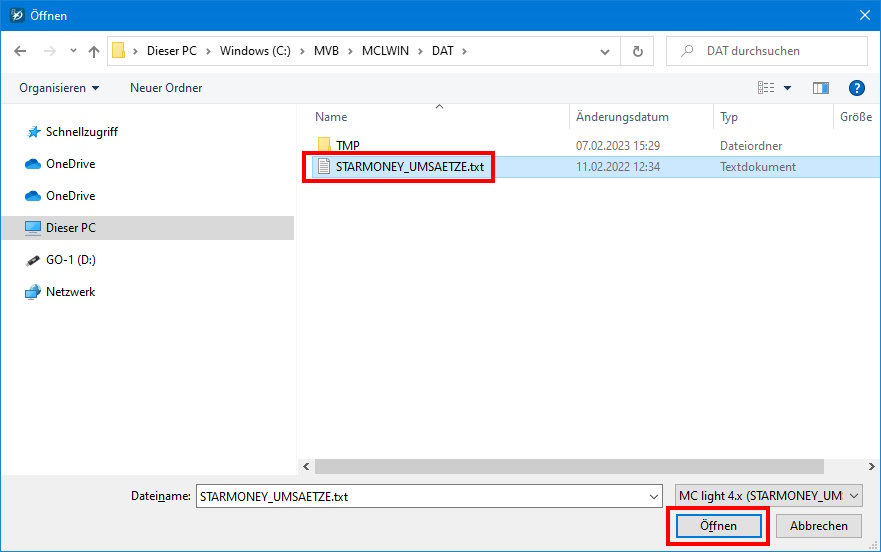Click the 'DAT durchsuchen' search field

tap(766, 51)
